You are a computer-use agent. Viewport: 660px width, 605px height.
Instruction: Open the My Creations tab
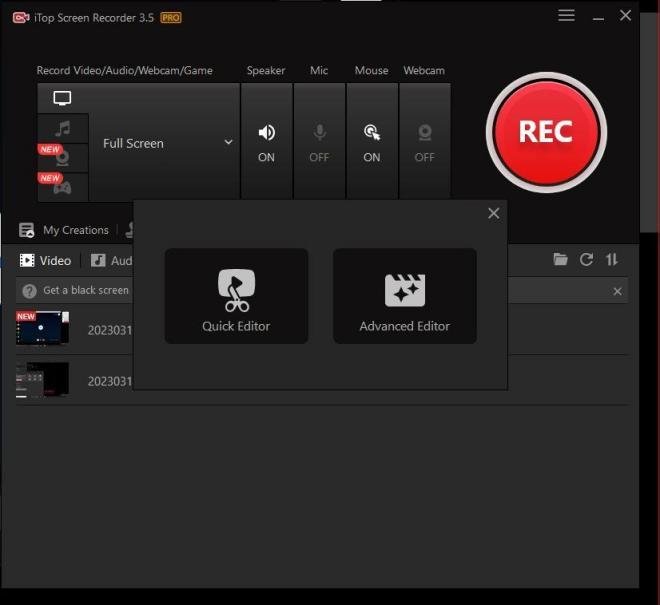point(65,230)
